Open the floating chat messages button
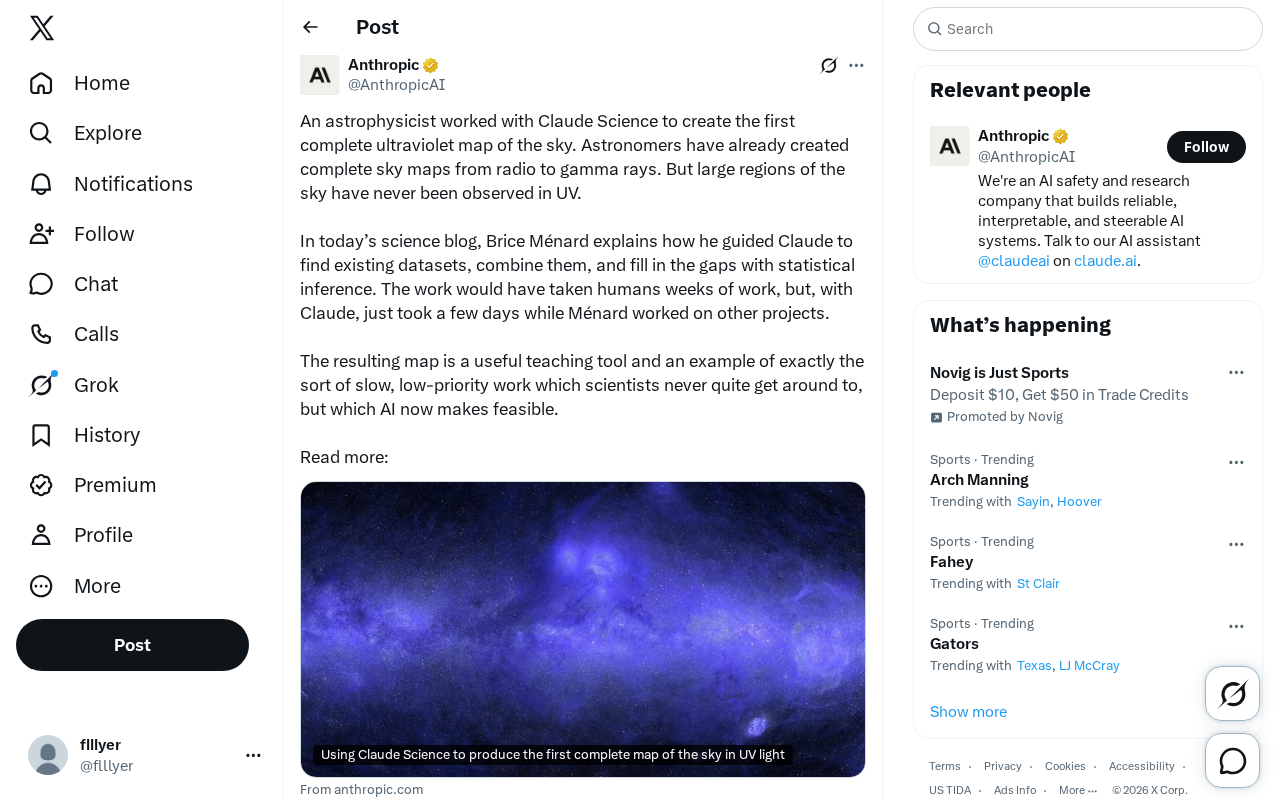1280x800 pixels. [1232, 760]
